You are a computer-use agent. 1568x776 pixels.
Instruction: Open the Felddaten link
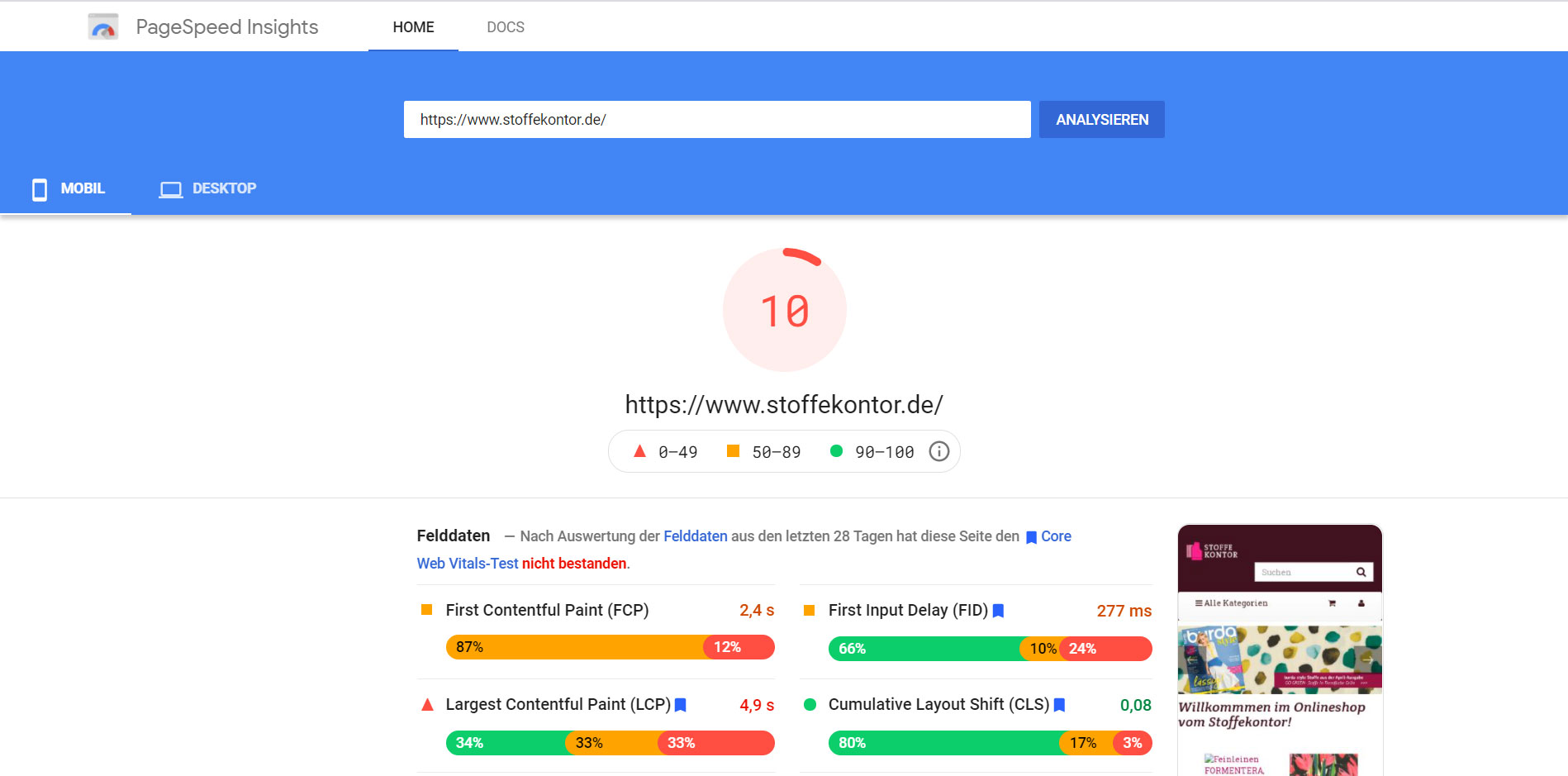[x=696, y=536]
